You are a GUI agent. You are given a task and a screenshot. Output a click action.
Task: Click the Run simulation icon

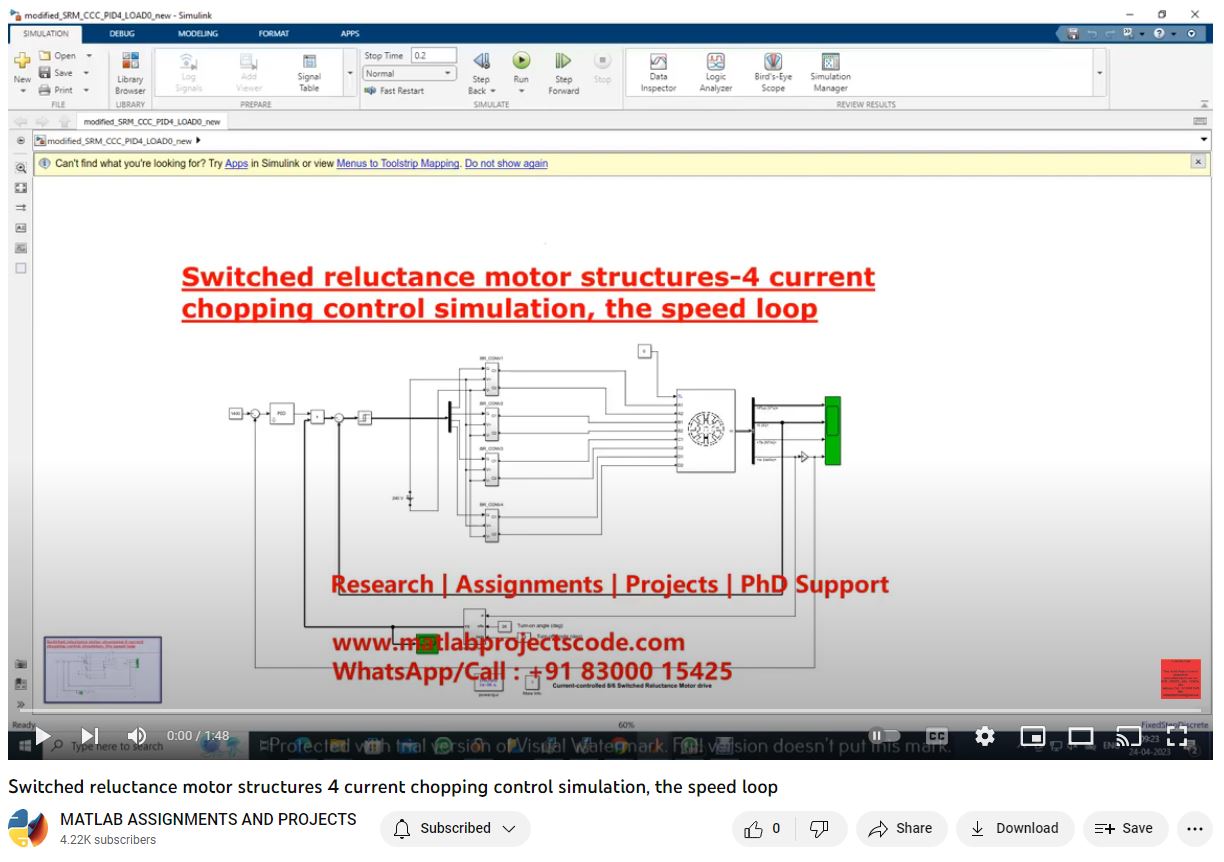point(521,62)
